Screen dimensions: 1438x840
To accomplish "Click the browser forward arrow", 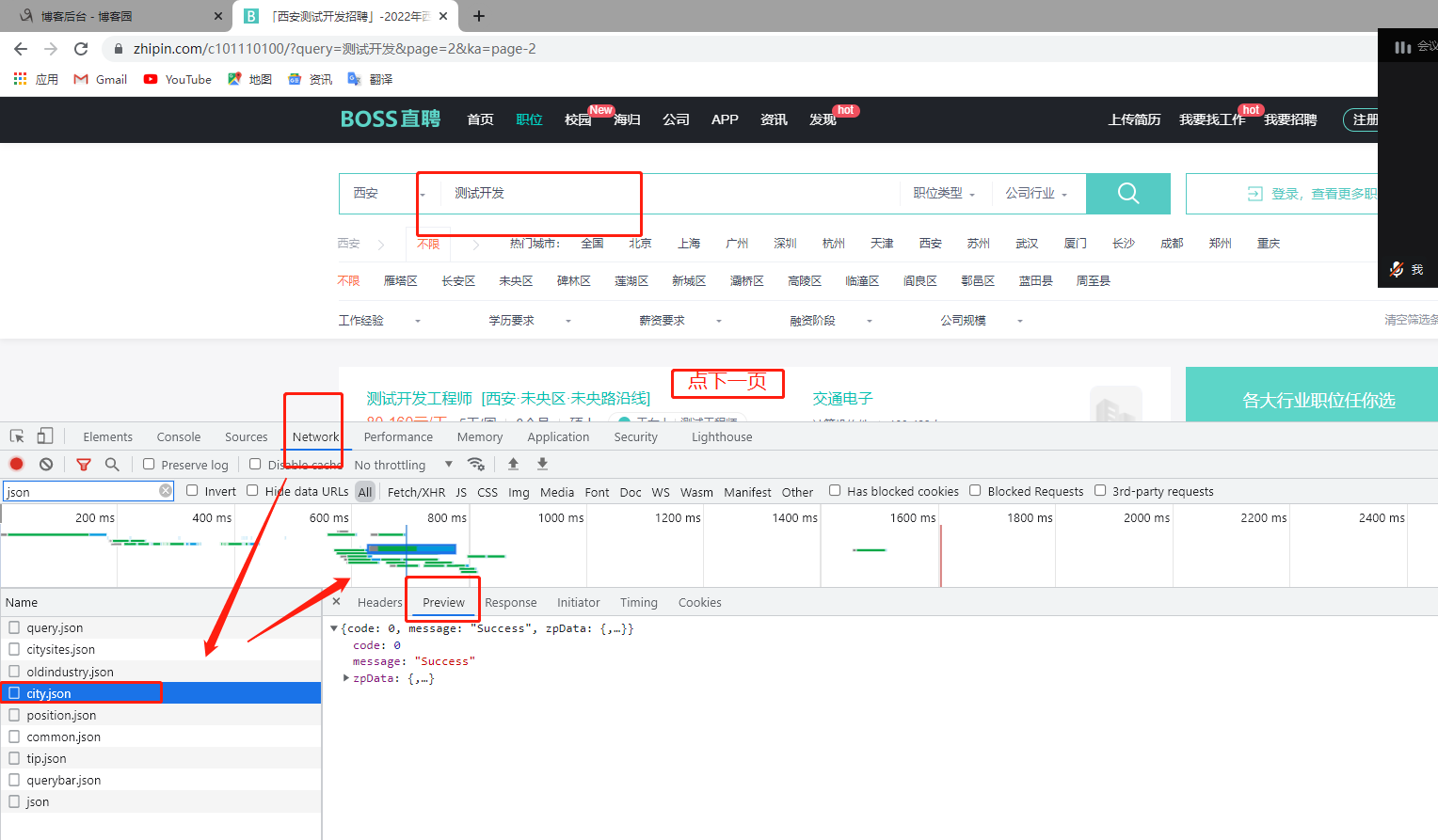I will pos(51,49).
